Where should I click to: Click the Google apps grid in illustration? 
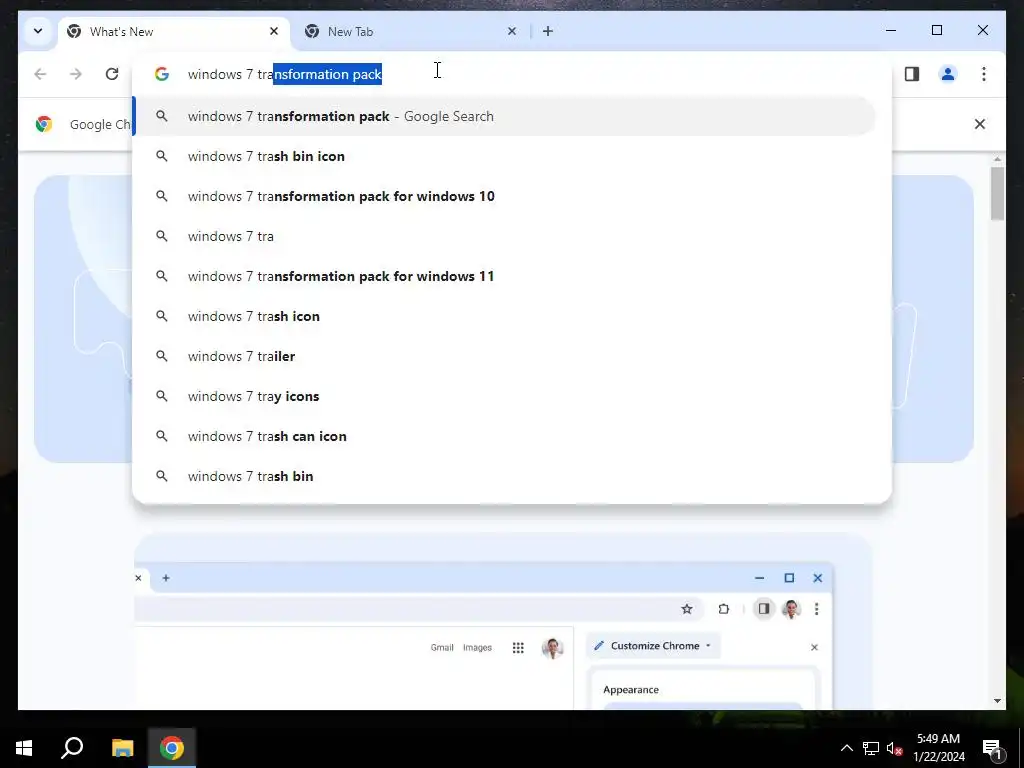click(518, 648)
